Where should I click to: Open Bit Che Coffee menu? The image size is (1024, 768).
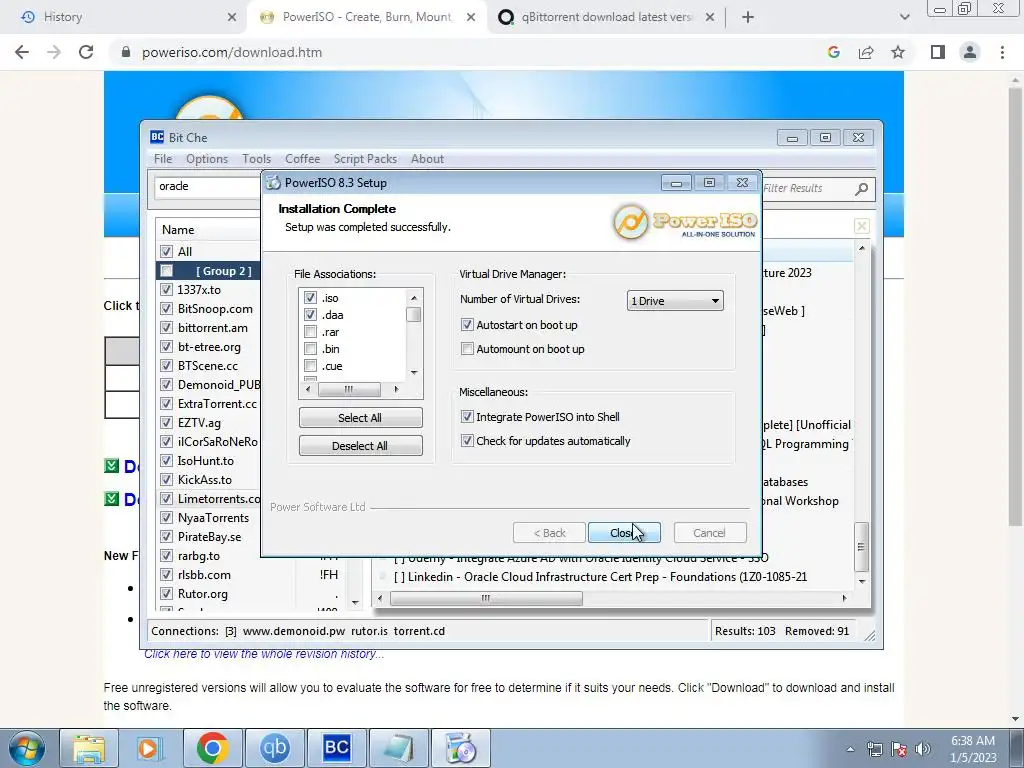click(x=302, y=159)
